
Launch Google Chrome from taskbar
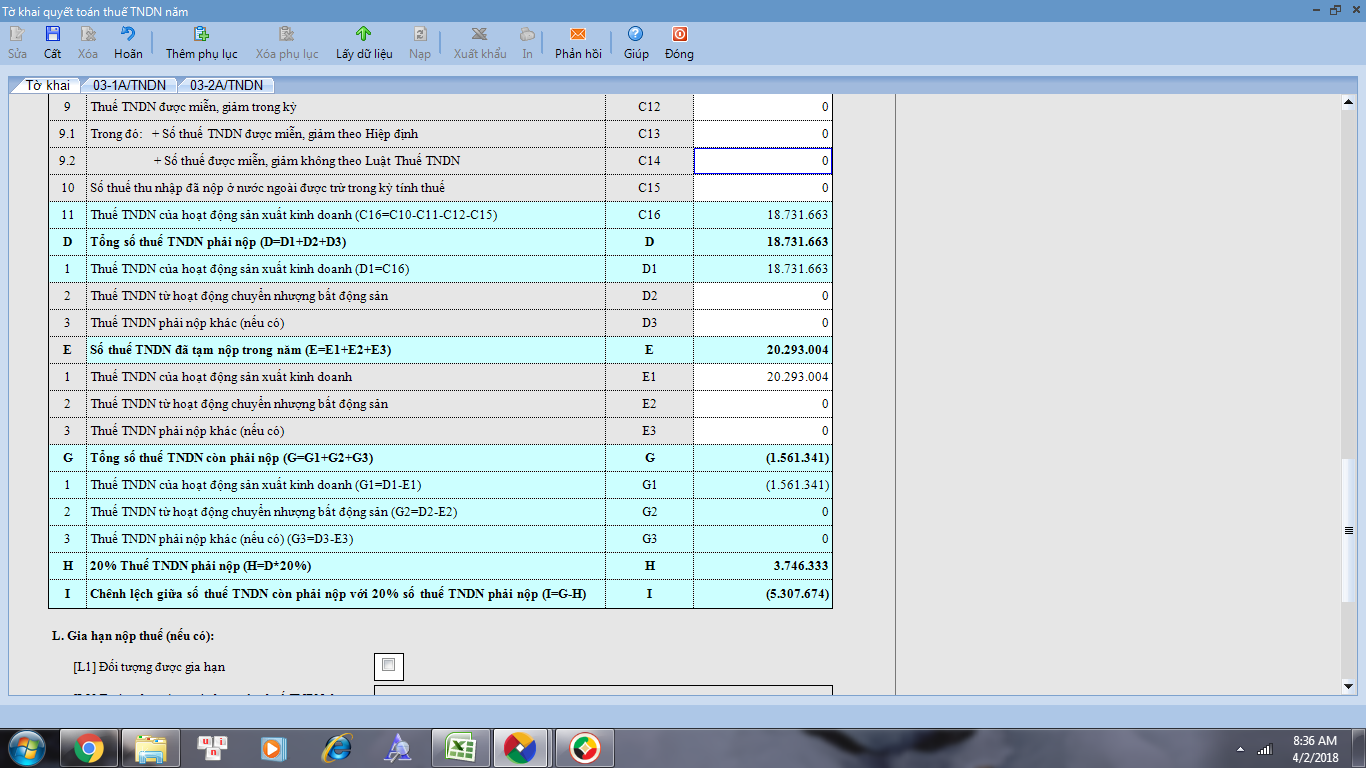[89, 747]
